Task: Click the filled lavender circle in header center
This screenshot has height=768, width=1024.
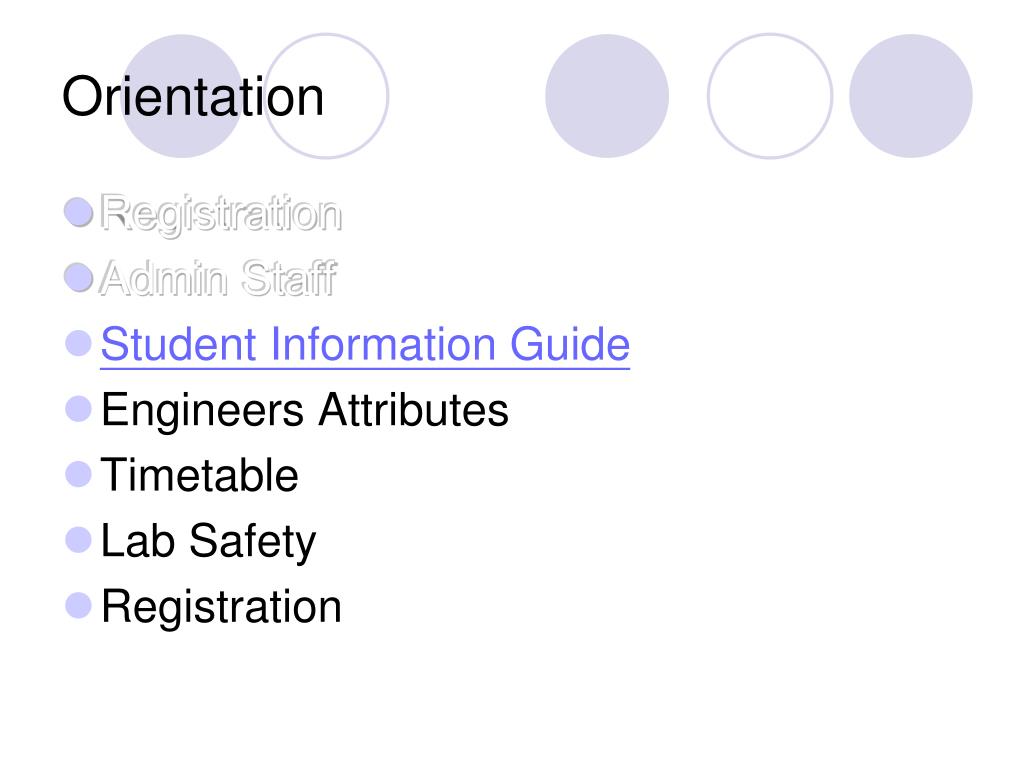Action: click(607, 96)
